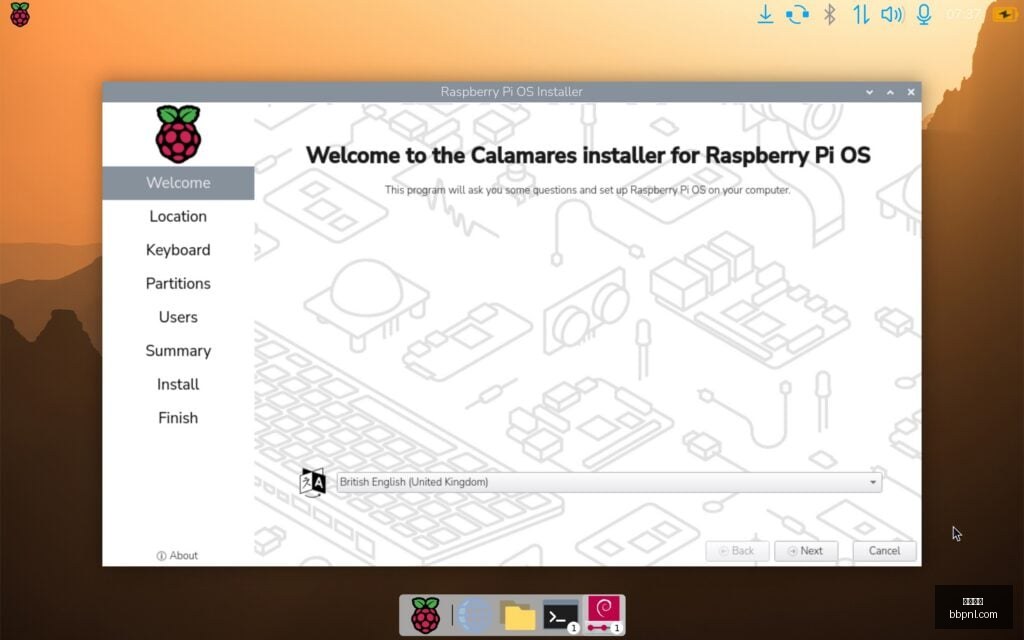Click the battery charging indicator icon
Screen dimensions: 1024x640
coord(1005,14)
